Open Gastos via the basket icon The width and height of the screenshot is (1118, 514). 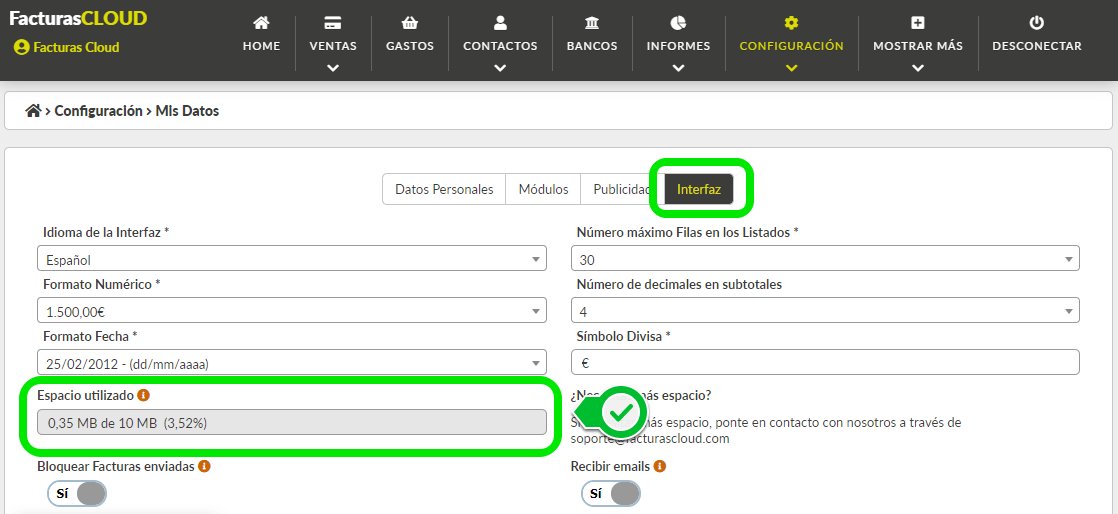409,24
